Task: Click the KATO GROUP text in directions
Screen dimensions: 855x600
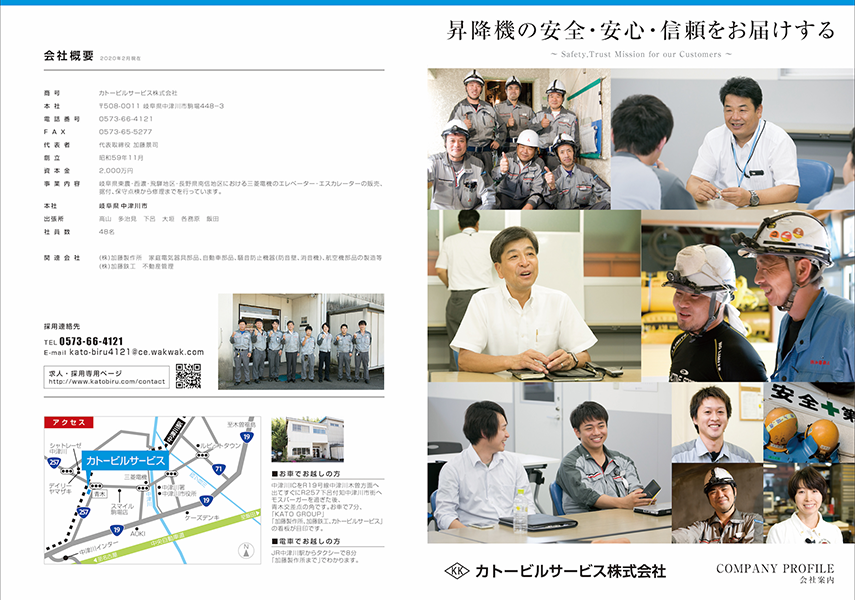Action: pyautogui.click(x=298, y=514)
